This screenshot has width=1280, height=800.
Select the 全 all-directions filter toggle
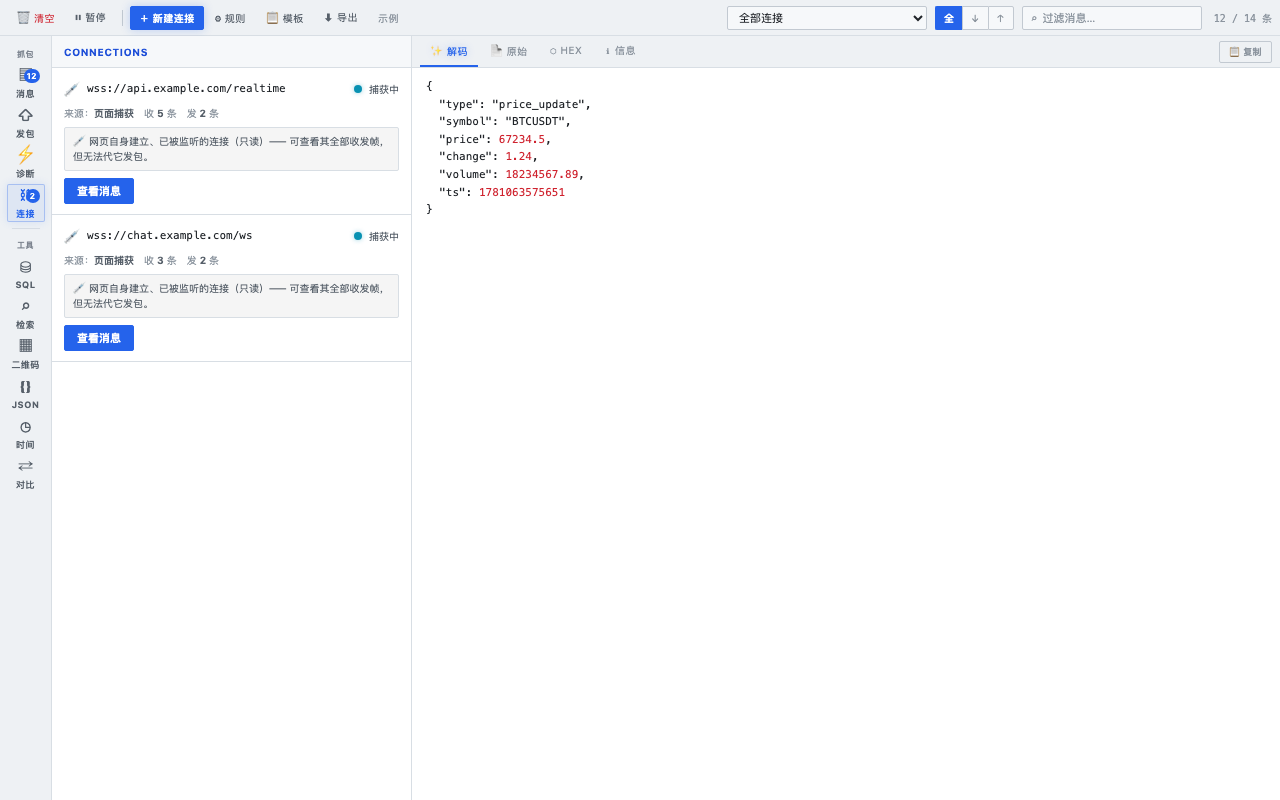click(948, 18)
